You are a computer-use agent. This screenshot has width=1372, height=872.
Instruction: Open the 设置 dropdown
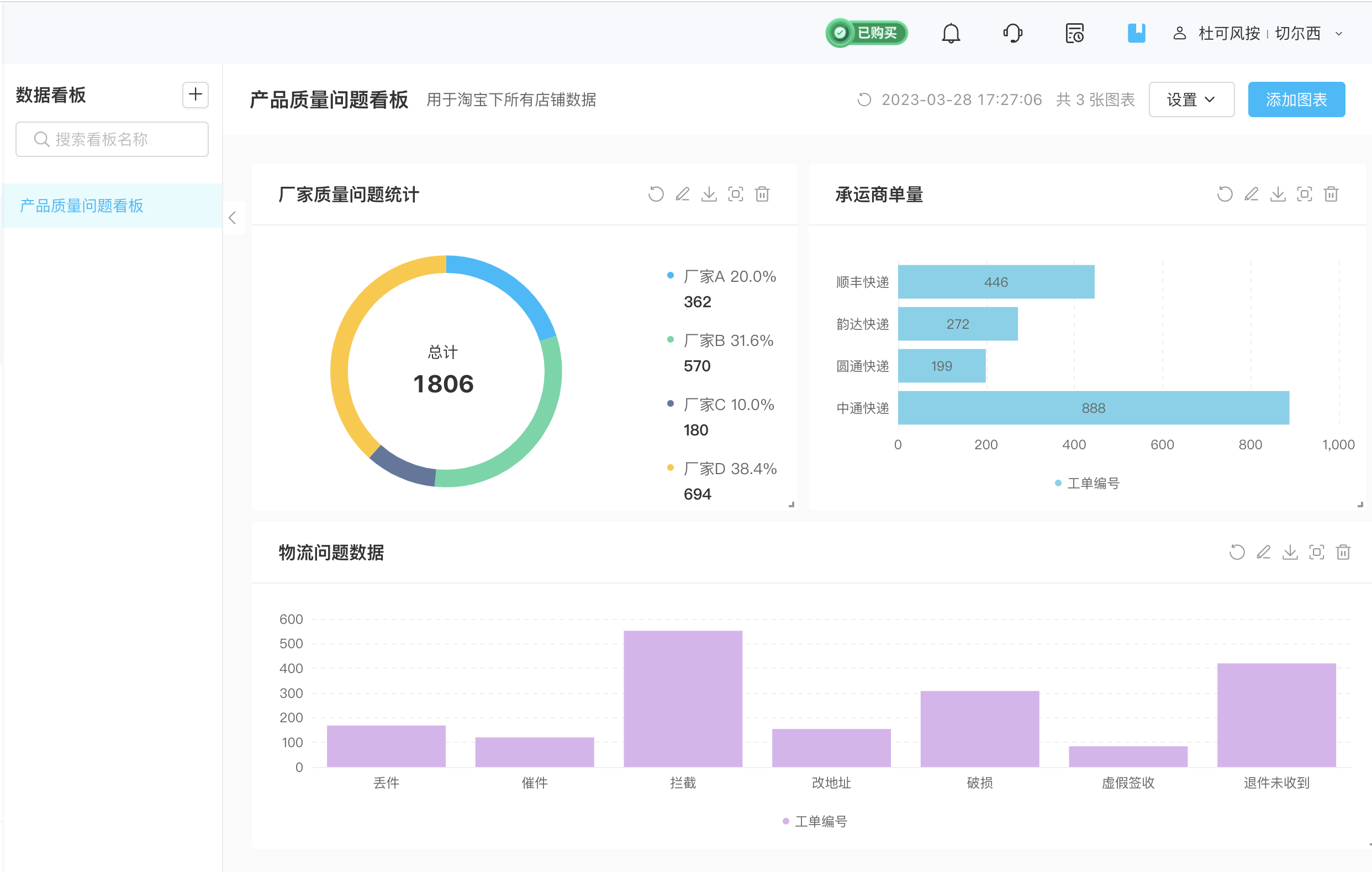(1191, 99)
